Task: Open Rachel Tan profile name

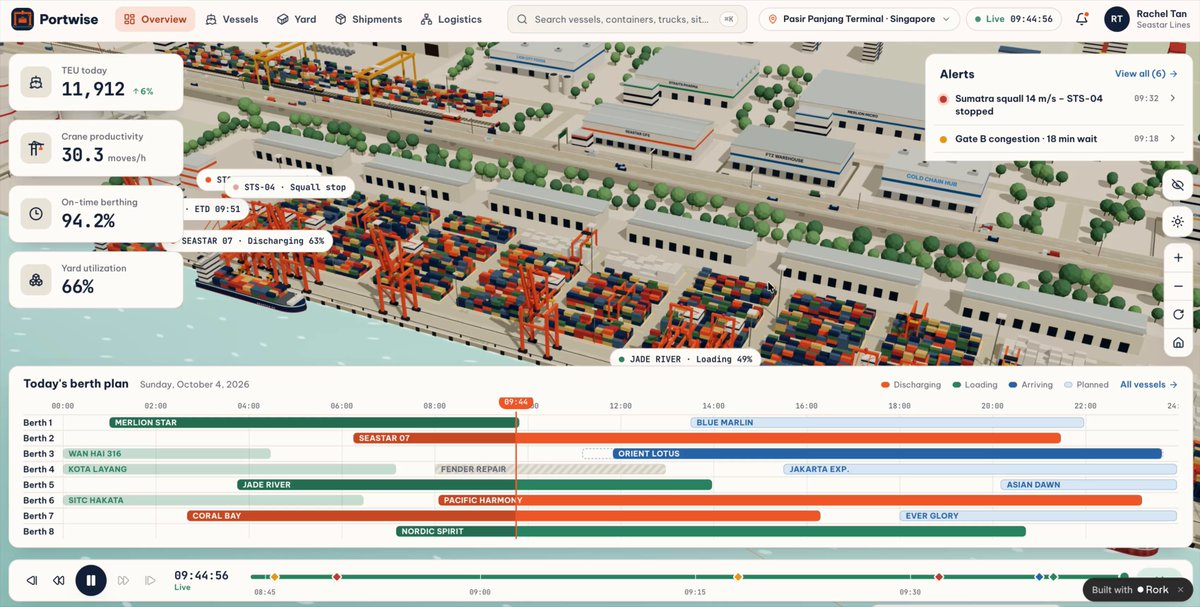Action: pyautogui.click(x=1163, y=14)
